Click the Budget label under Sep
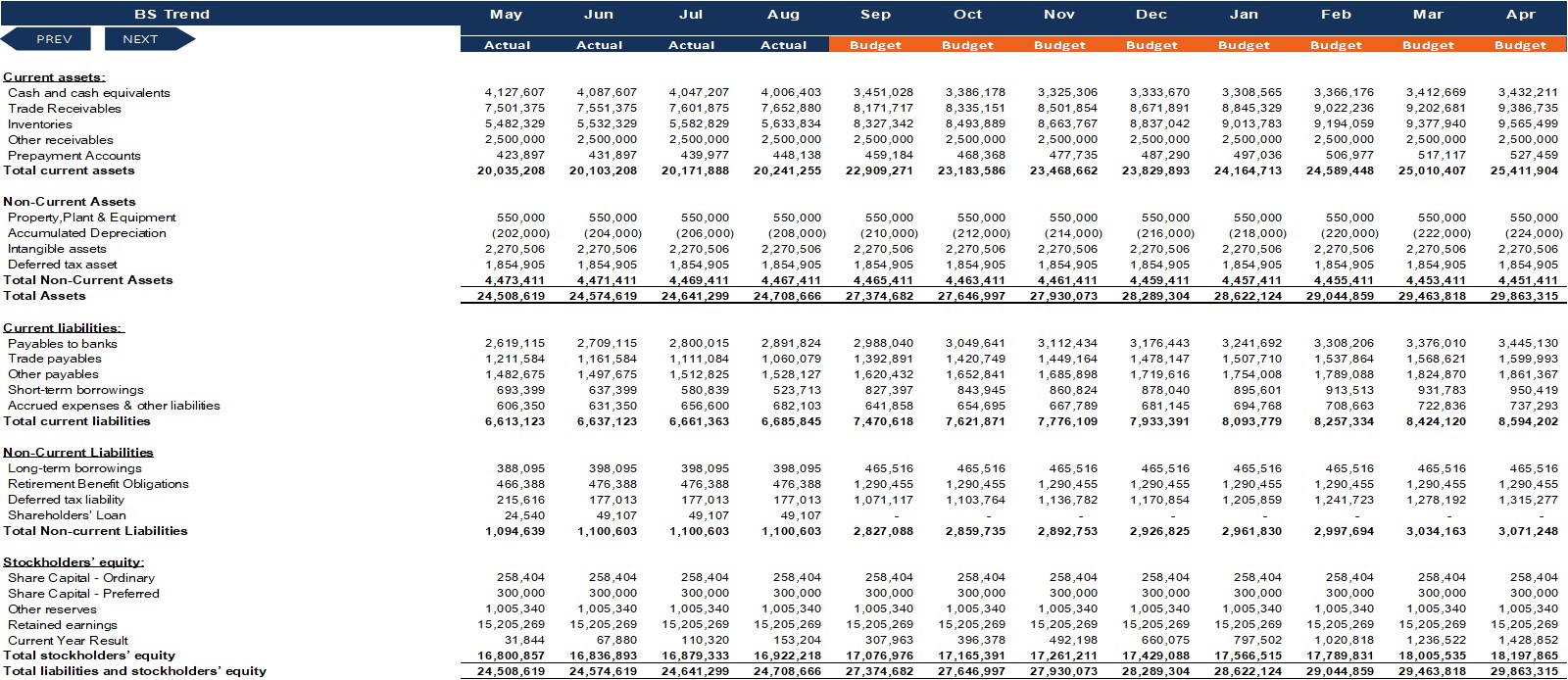 coord(875,45)
